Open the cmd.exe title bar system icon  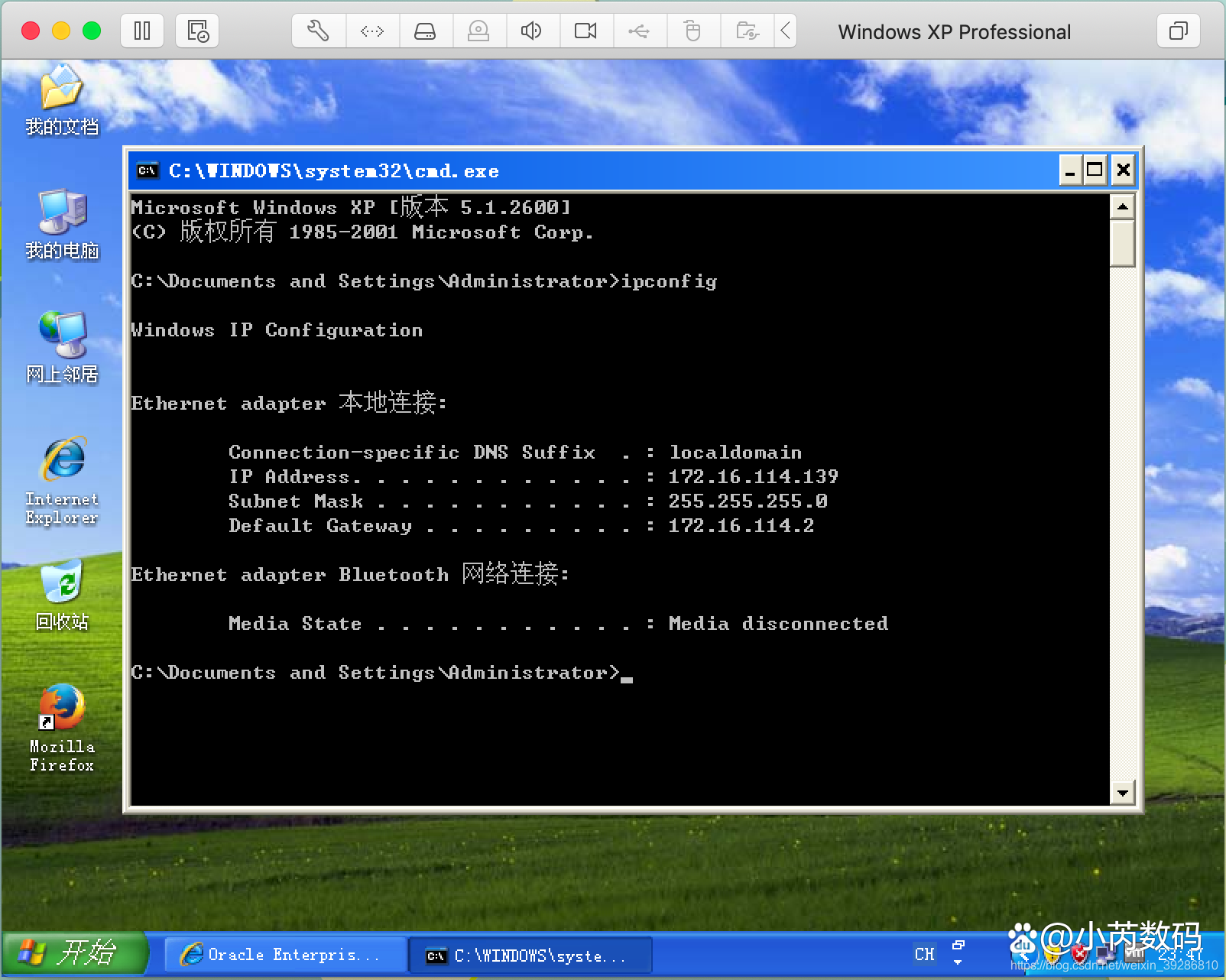point(148,170)
